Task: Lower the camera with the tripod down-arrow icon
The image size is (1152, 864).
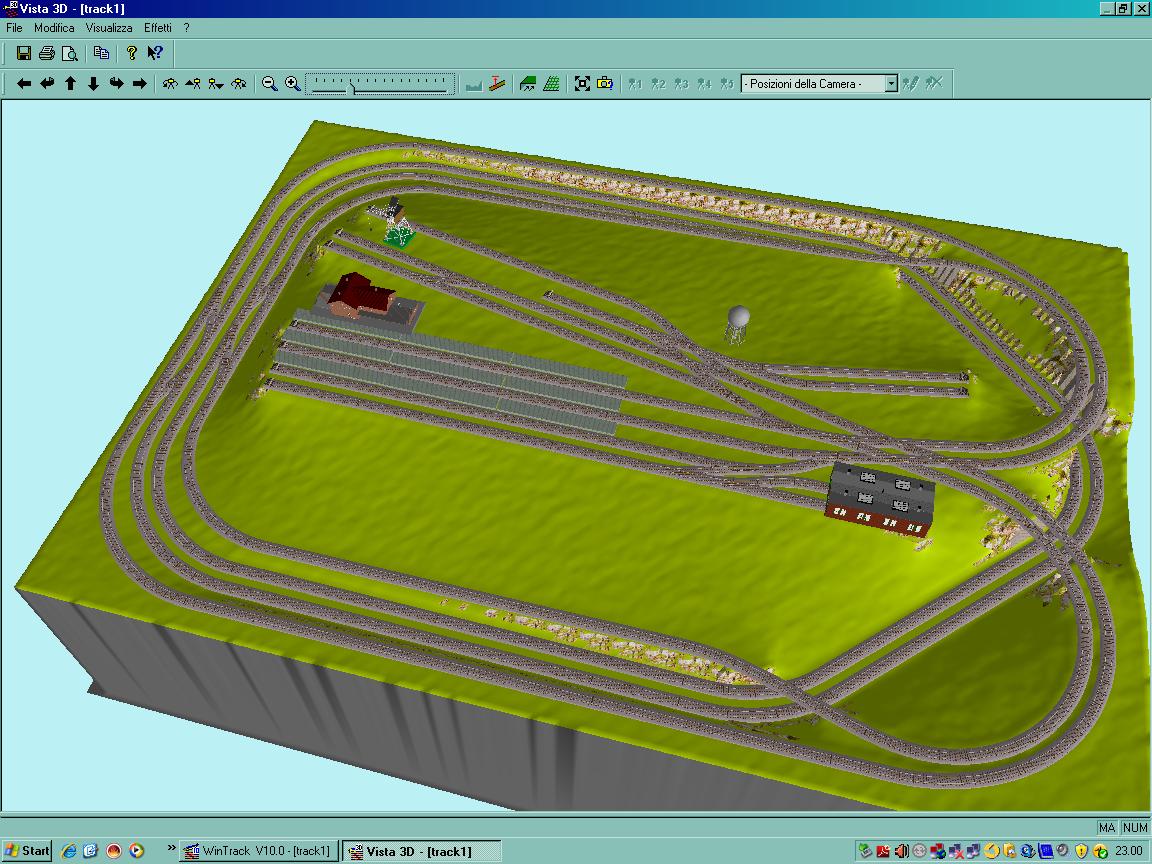Action: point(216,84)
